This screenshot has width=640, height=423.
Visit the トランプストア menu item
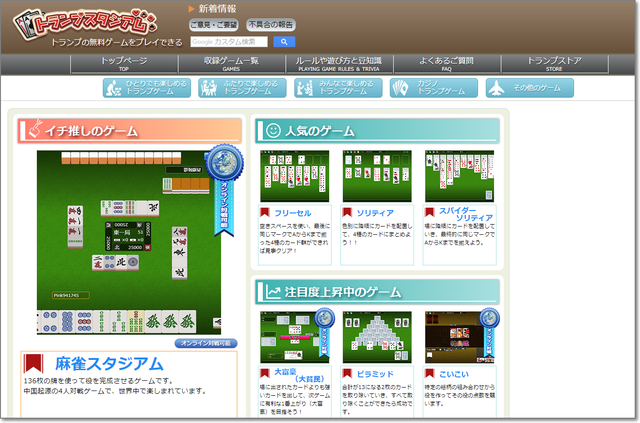point(554,64)
